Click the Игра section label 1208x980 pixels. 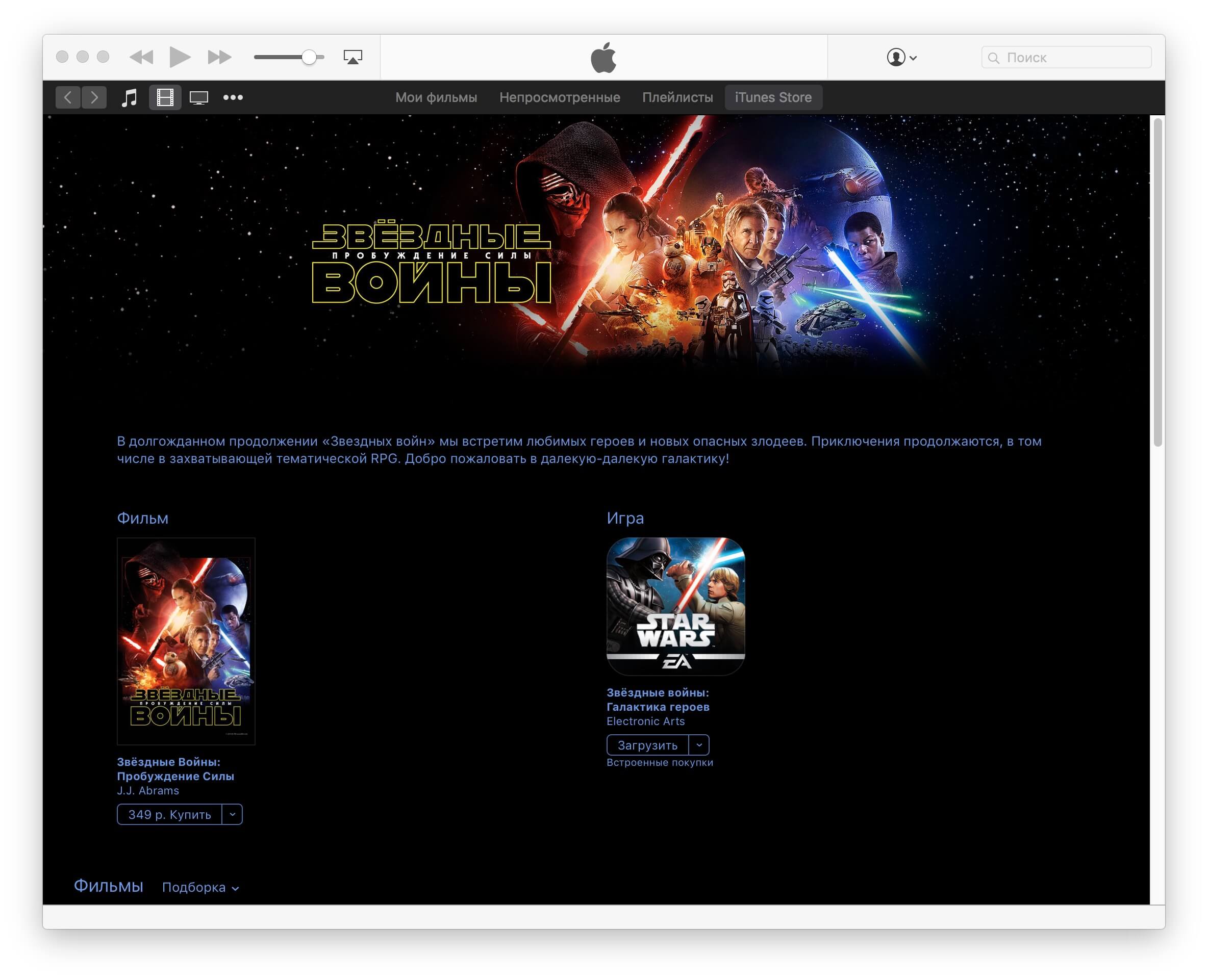pos(625,518)
